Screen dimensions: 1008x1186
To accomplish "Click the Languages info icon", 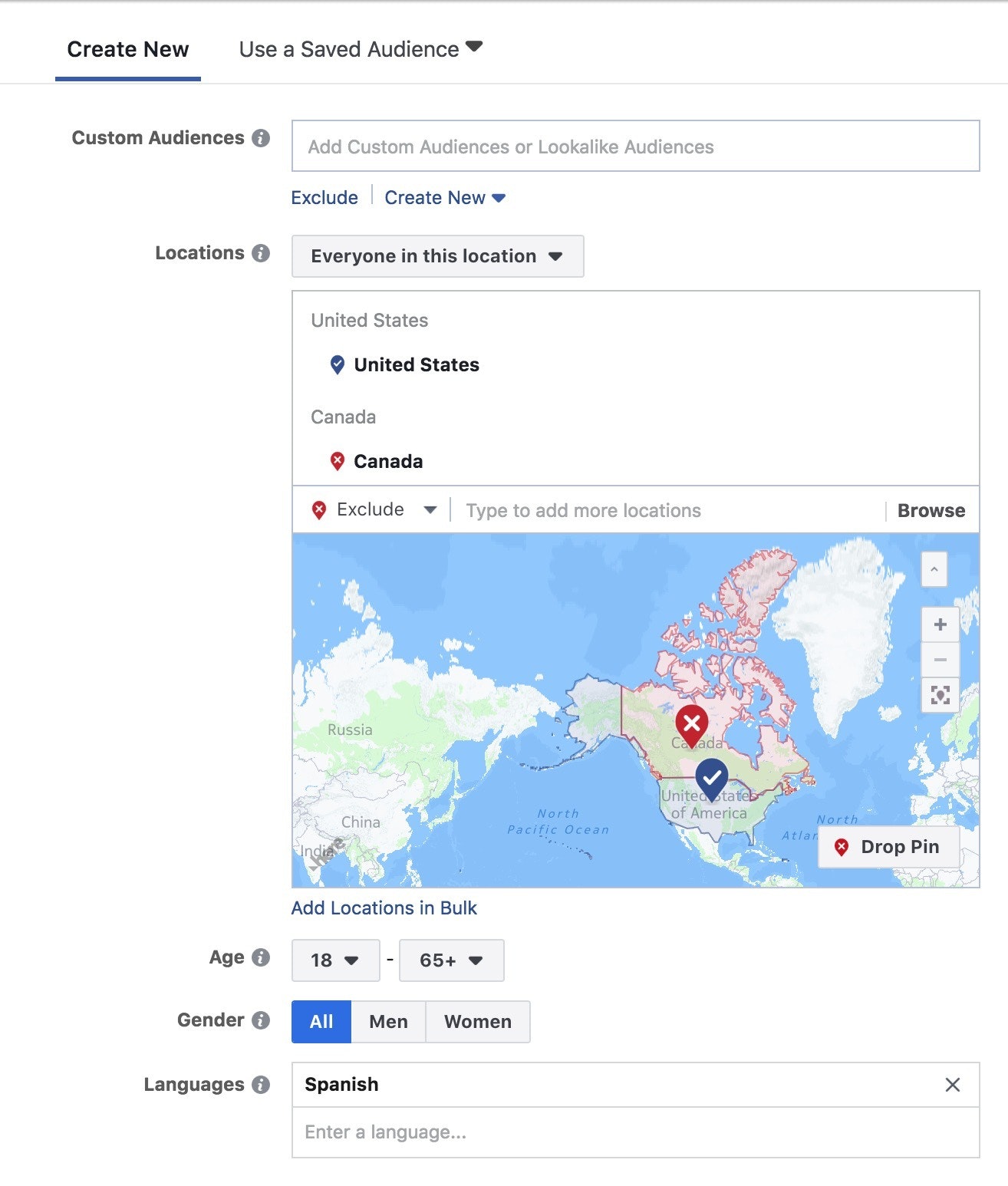I will tap(261, 1085).
